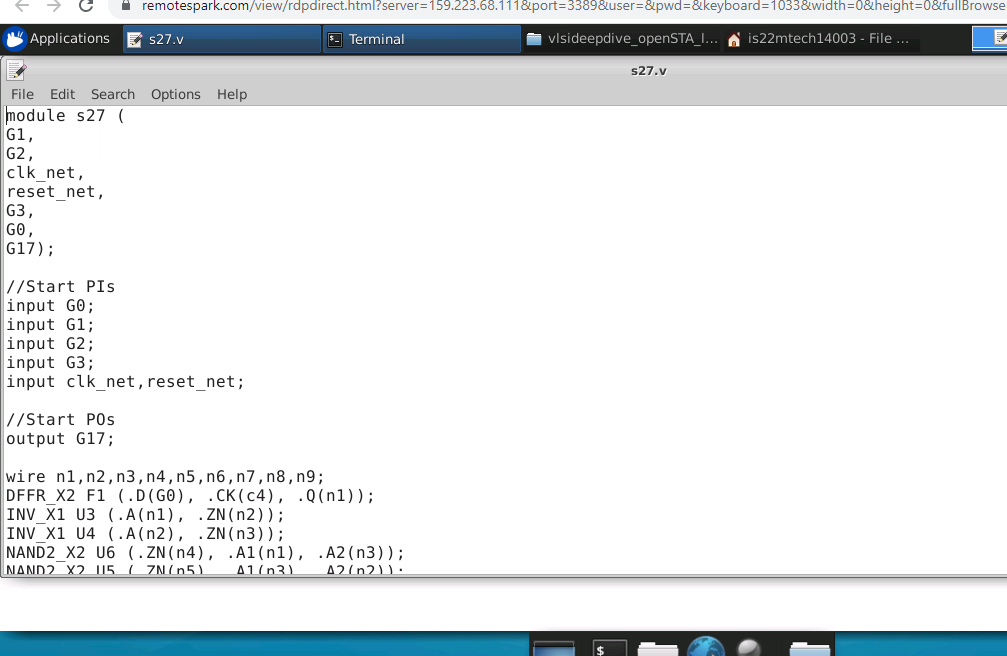Click the text editor icon beside the s27.v title
1007x656 pixels.
coord(15,69)
